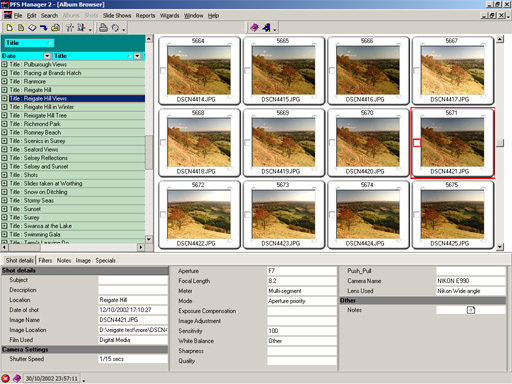Click the Location field 'Reigate Hill'
Image resolution: width=512 pixels, height=384 pixels.
133,300
